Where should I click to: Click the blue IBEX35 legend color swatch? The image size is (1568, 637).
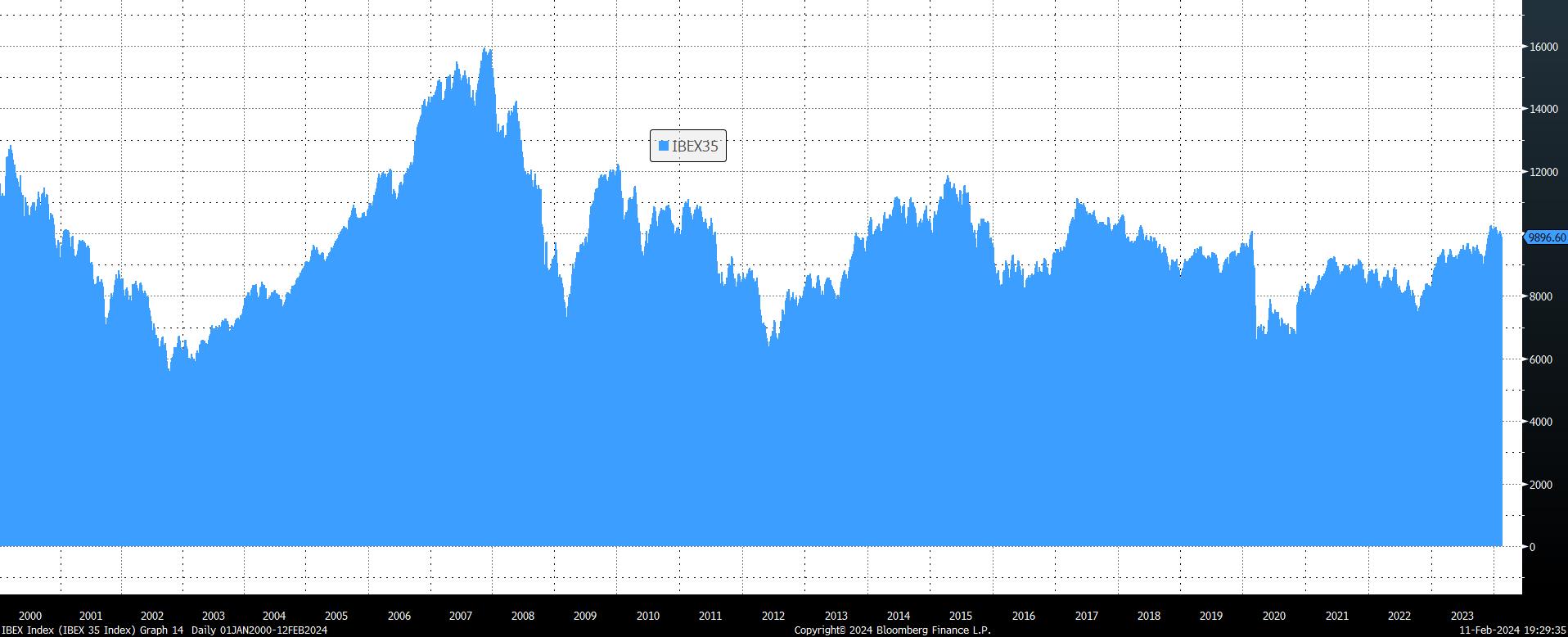[x=664, y=146]
